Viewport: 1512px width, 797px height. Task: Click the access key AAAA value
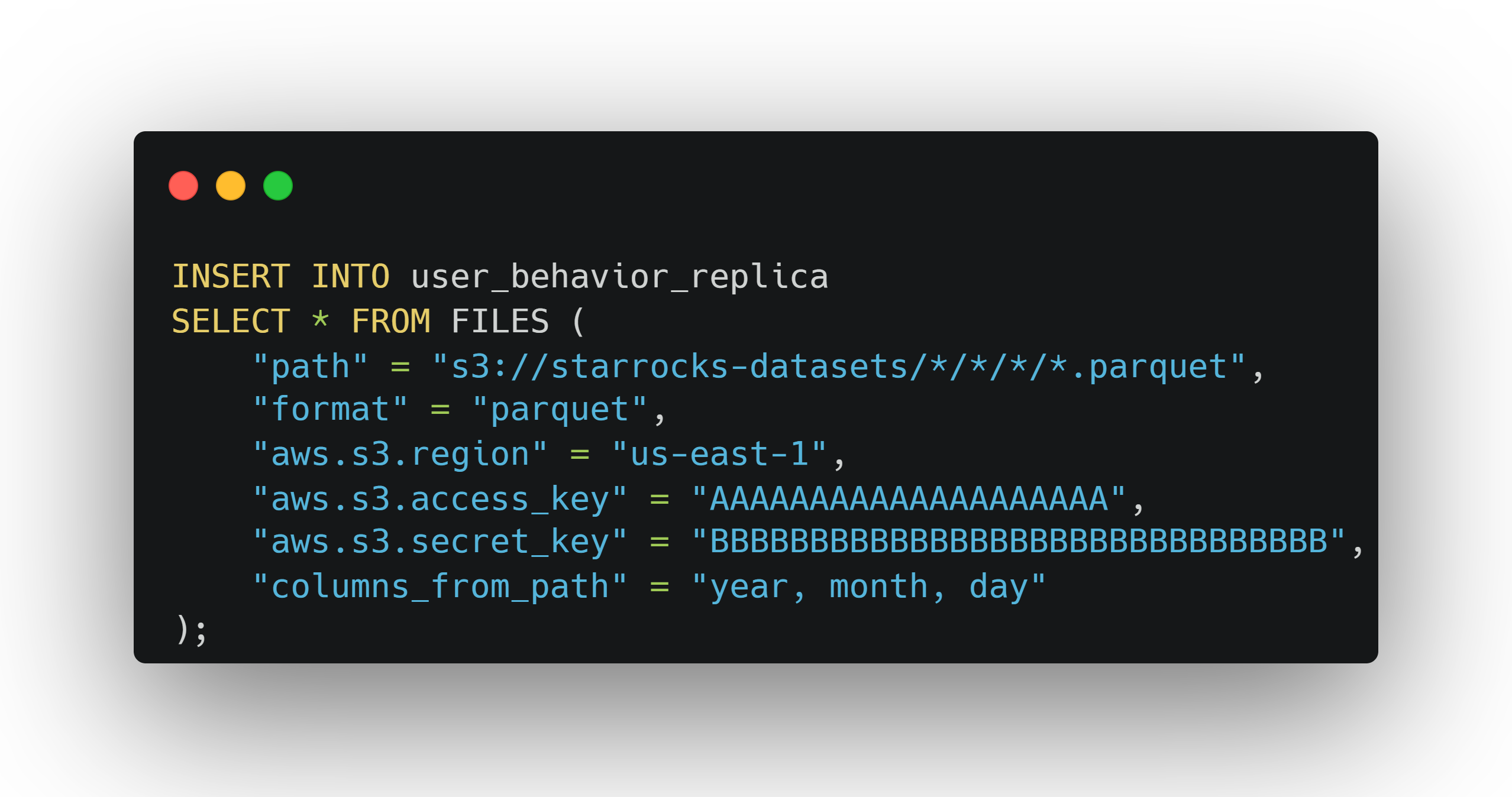(908, 499)
